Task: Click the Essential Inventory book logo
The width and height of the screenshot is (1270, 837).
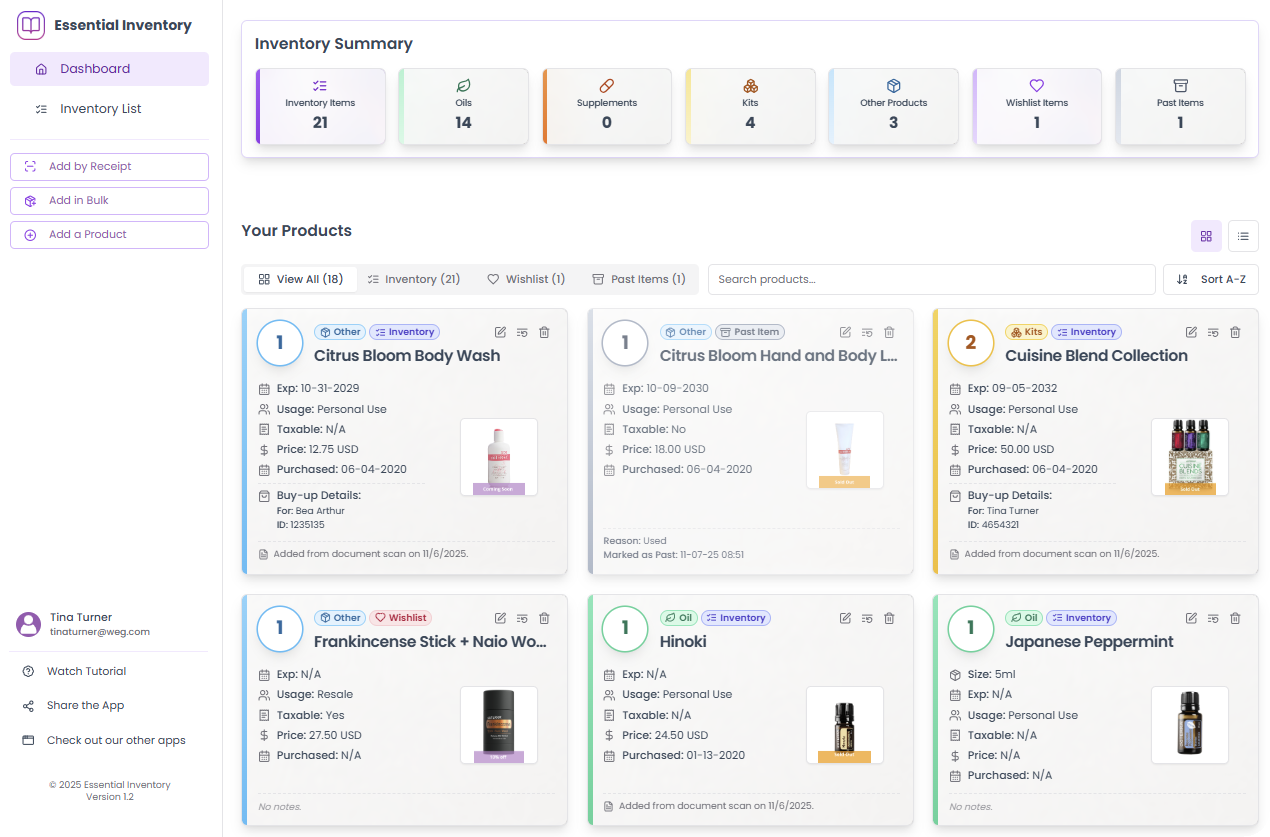Action: (31, 24)
